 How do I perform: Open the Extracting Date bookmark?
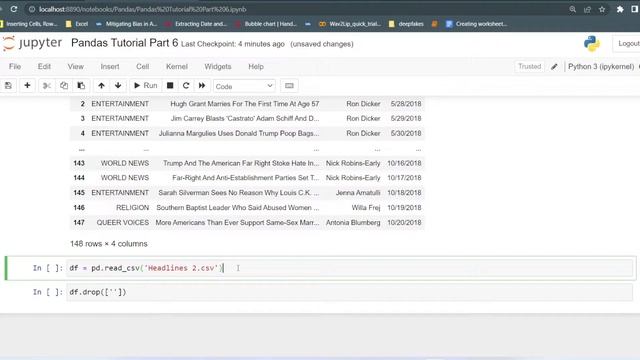tap(196, 24)
